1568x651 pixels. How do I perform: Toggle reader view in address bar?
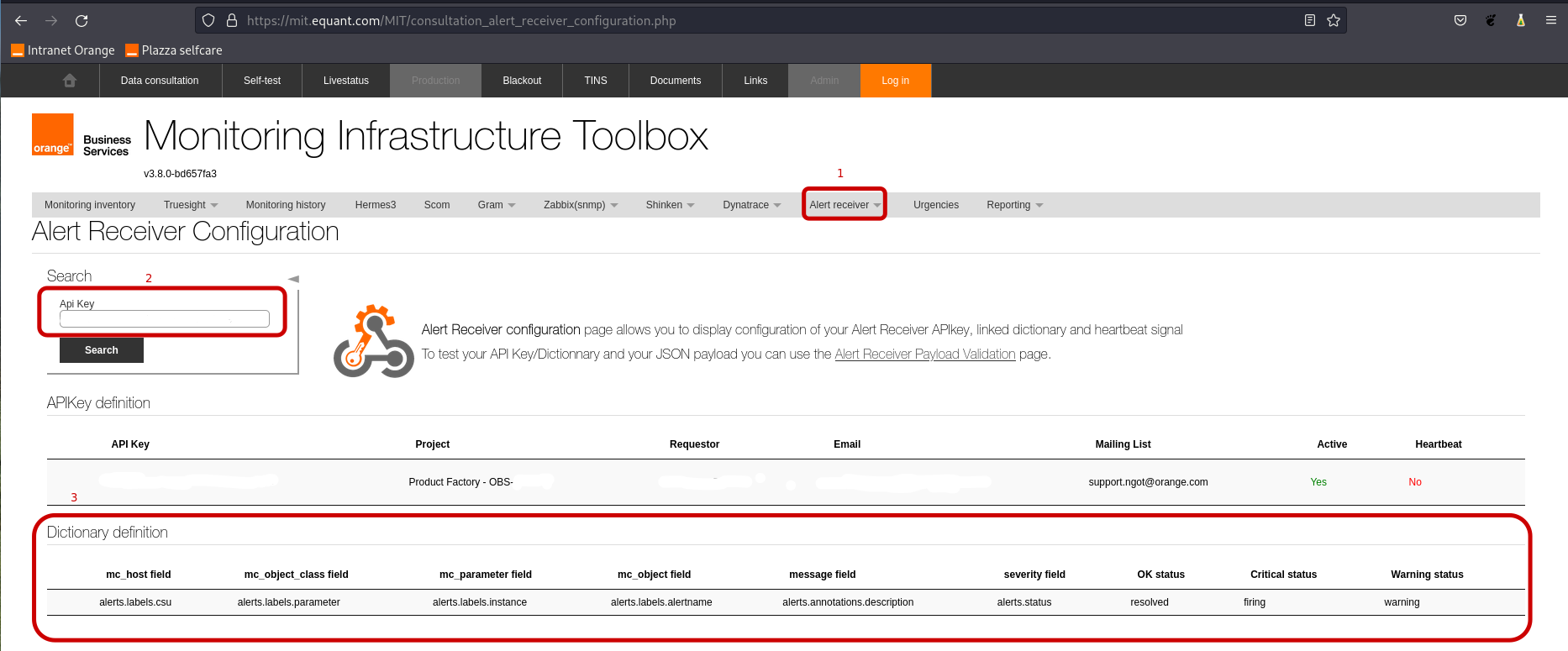click(x=1309, y=20)
